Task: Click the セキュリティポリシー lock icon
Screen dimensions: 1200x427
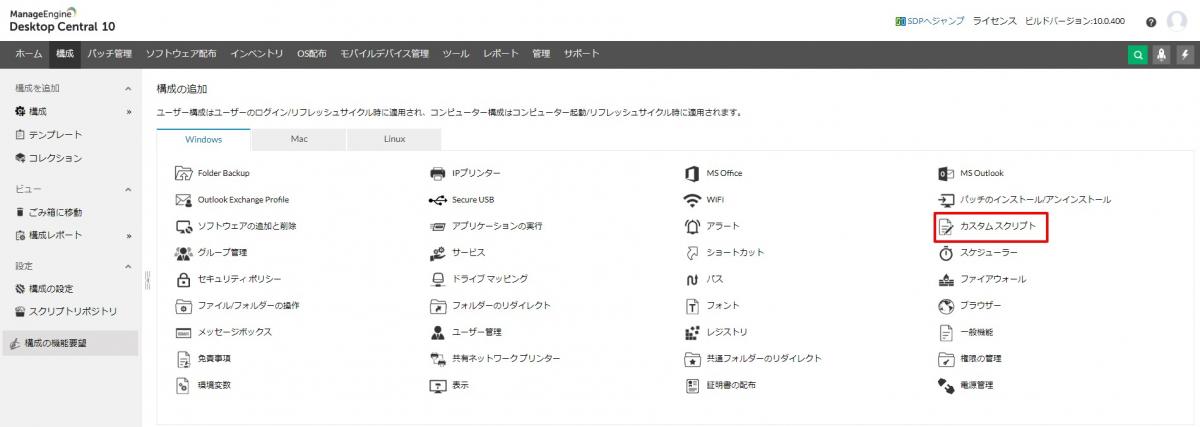Action: click(x=183, y=279)
